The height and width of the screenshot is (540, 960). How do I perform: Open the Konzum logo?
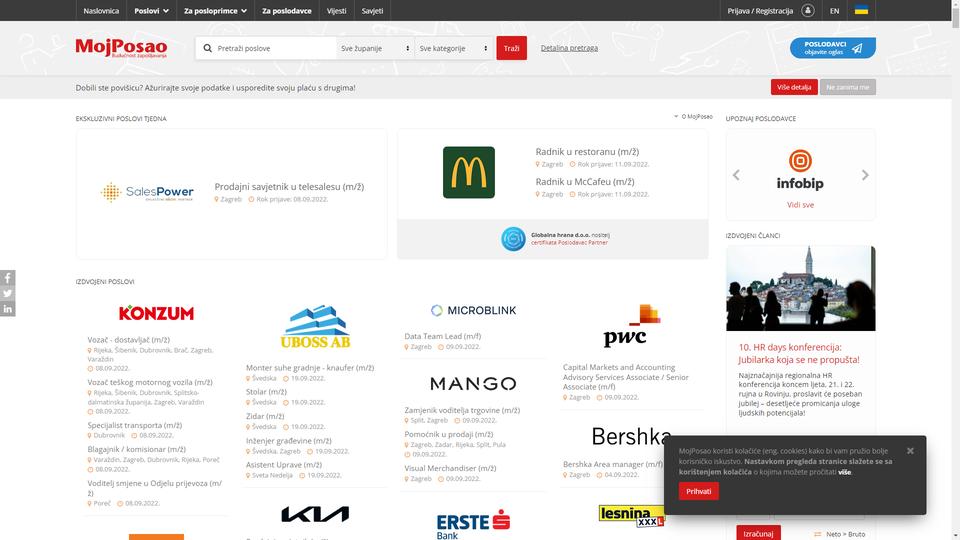[156, 313]
